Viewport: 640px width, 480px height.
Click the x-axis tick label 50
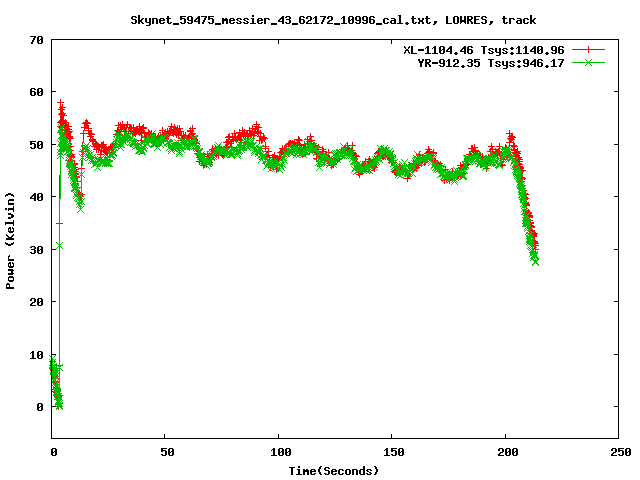click(167, 452)
